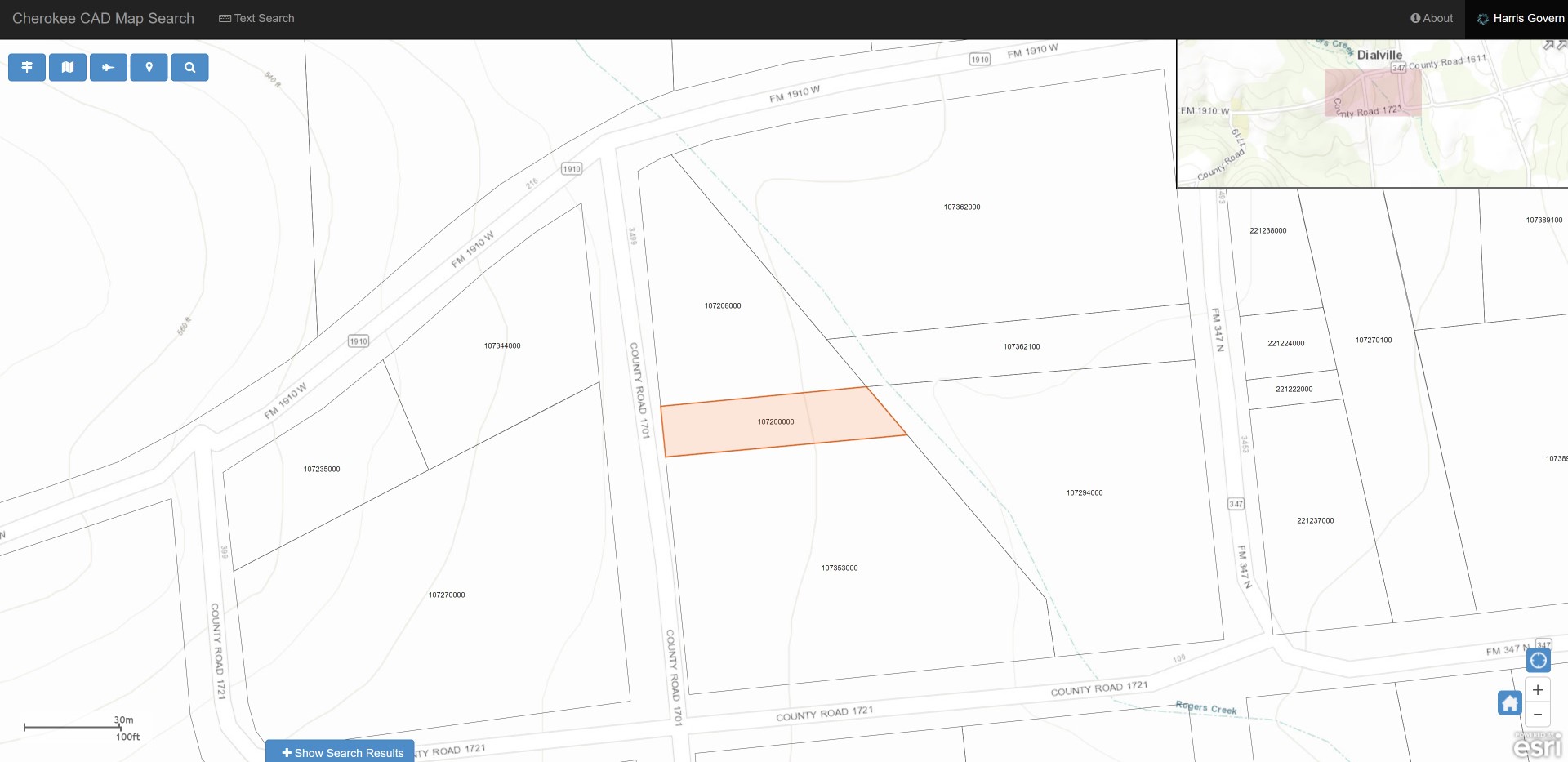This screenshot has height=762, width=1568.
Task: Click the pink extent box in overview map
Action: tap(1372, 92)
